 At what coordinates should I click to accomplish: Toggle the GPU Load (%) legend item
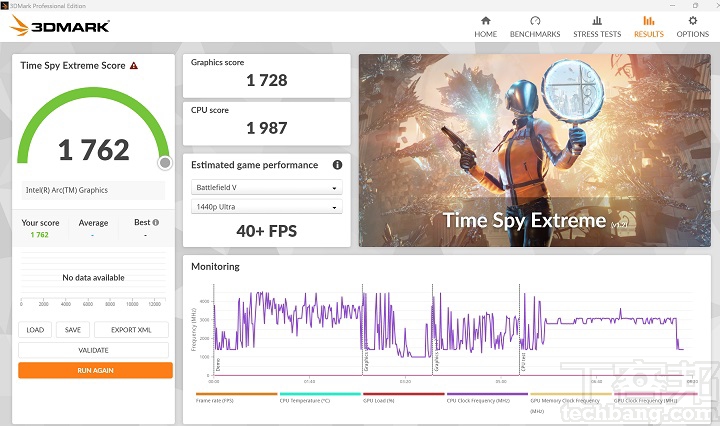tap(404, 398)
